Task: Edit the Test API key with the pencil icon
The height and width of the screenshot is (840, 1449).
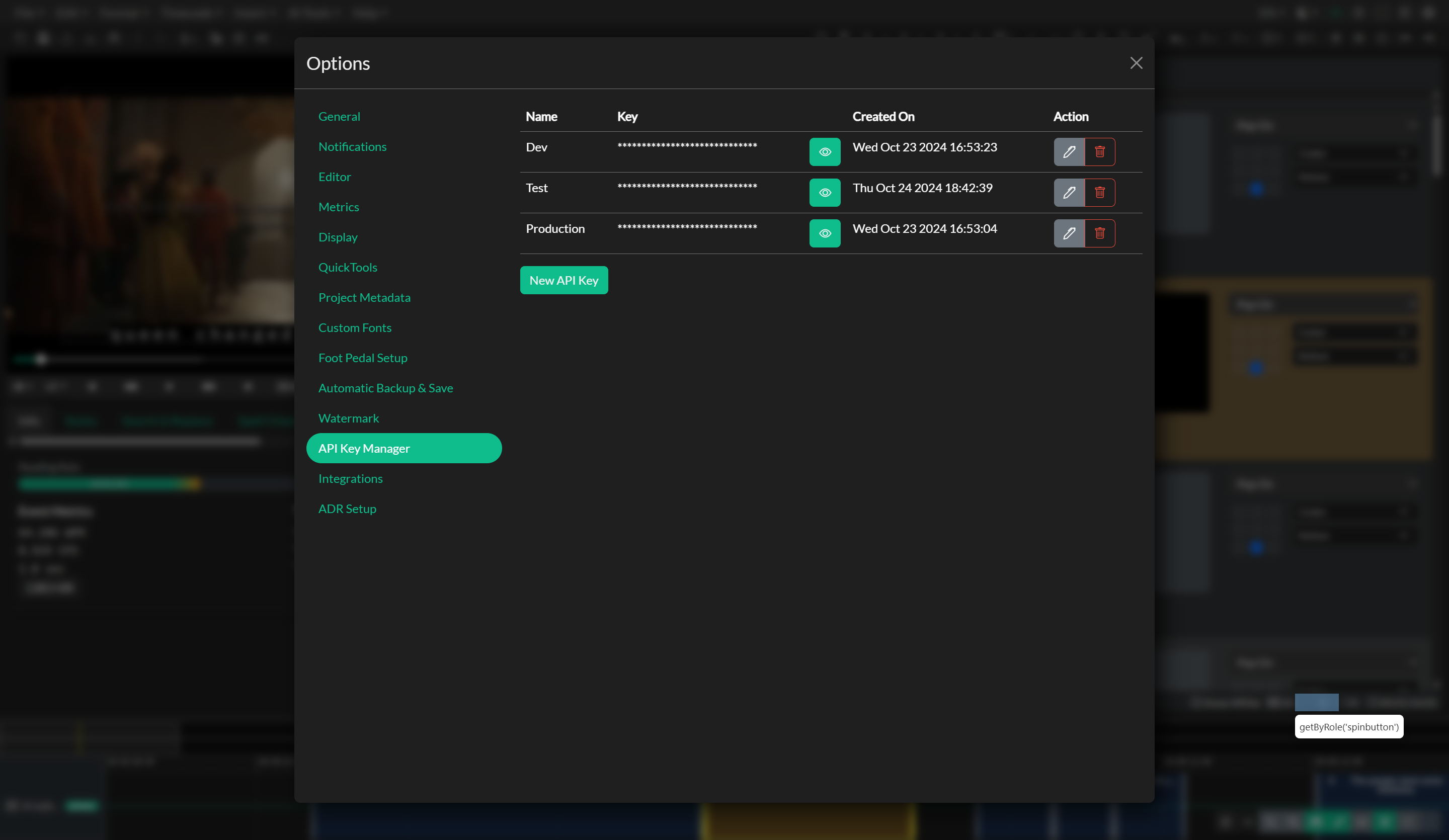Action: pyautogui.click(x=1069, y=193)
